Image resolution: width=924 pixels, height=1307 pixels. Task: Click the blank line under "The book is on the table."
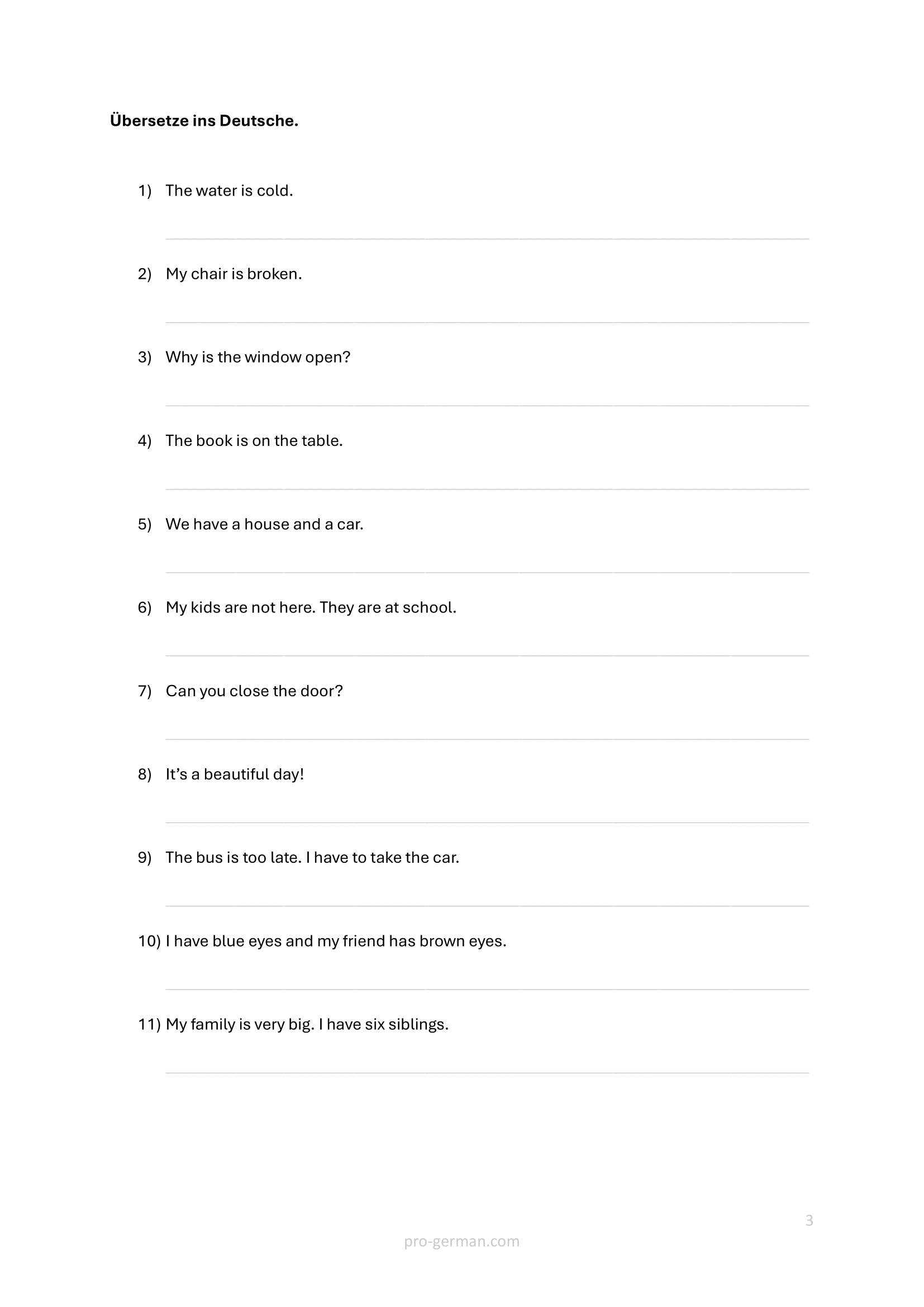pyautogui.click(x=487, y=488)
